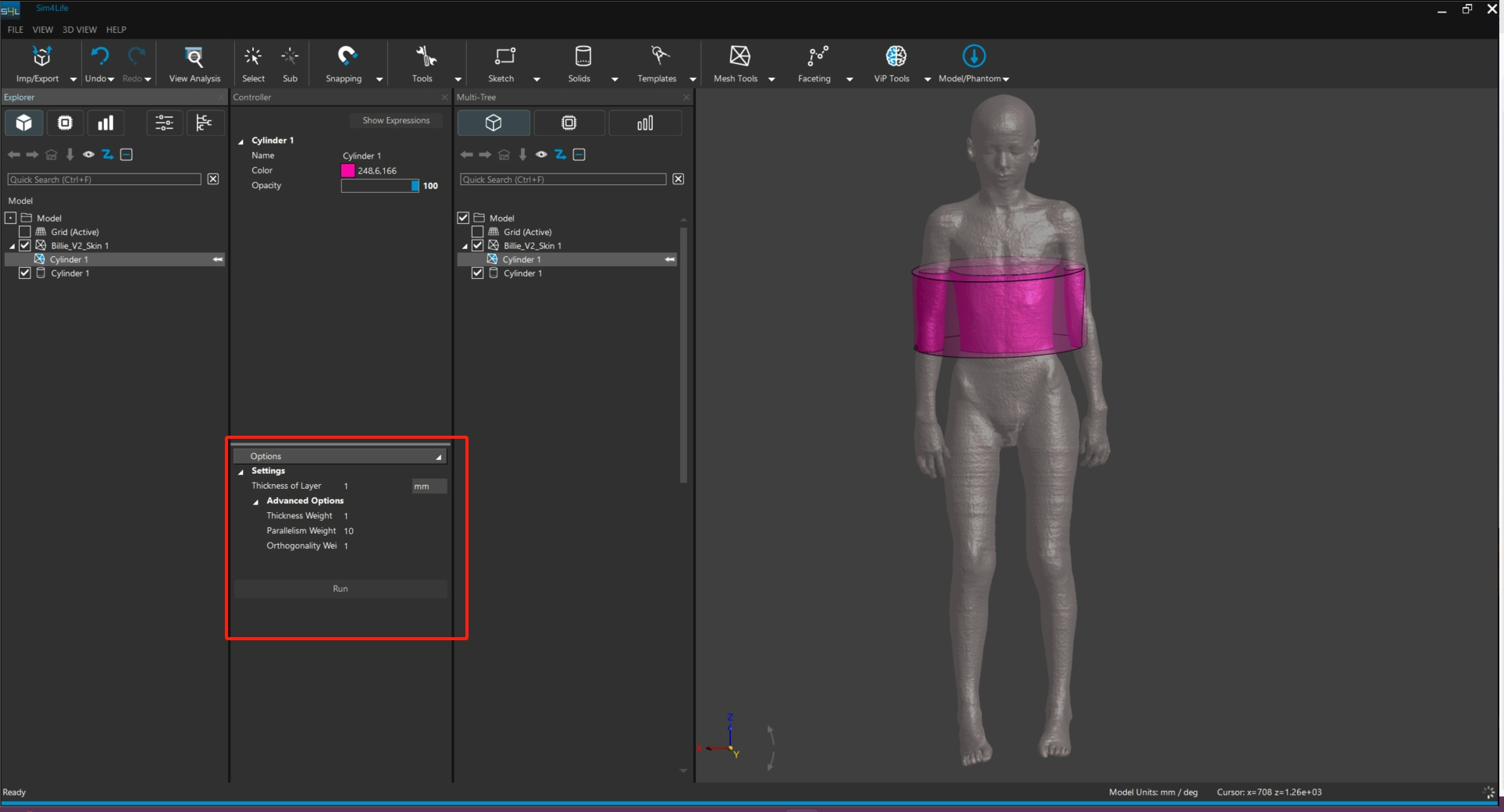This screenshot has width=1504, height=812.
Task: Open the Solids cylinder tool
Action: point(582,58)
